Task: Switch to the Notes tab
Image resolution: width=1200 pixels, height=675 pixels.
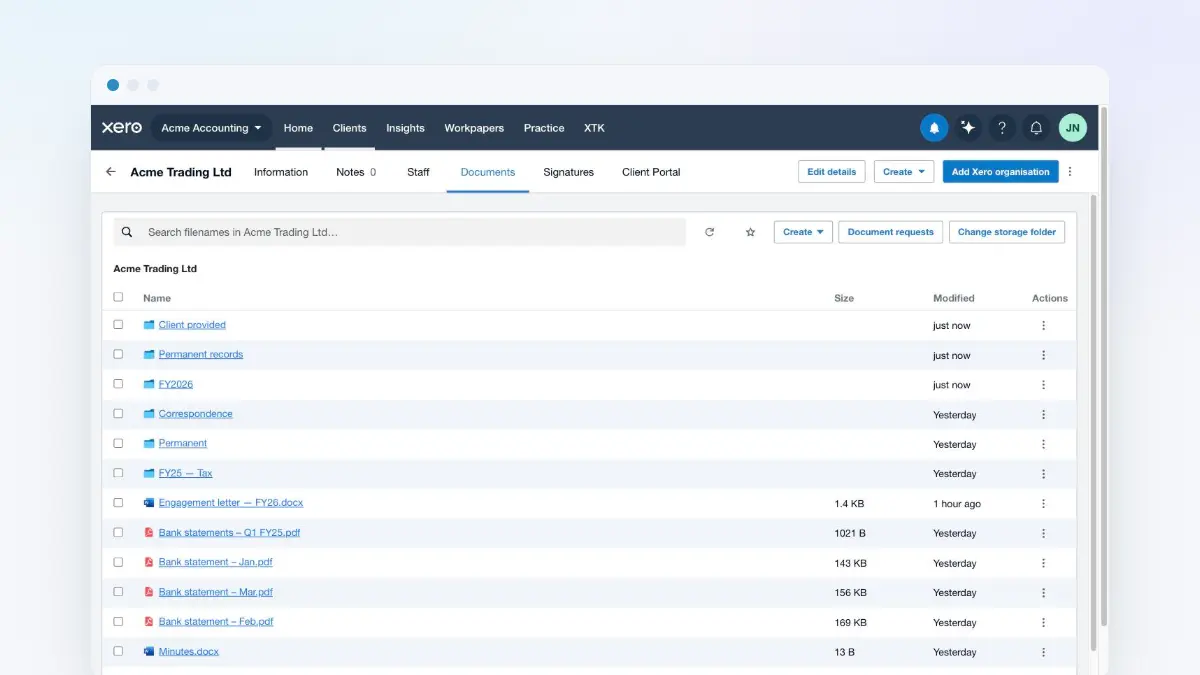Action: pos(356,172)
